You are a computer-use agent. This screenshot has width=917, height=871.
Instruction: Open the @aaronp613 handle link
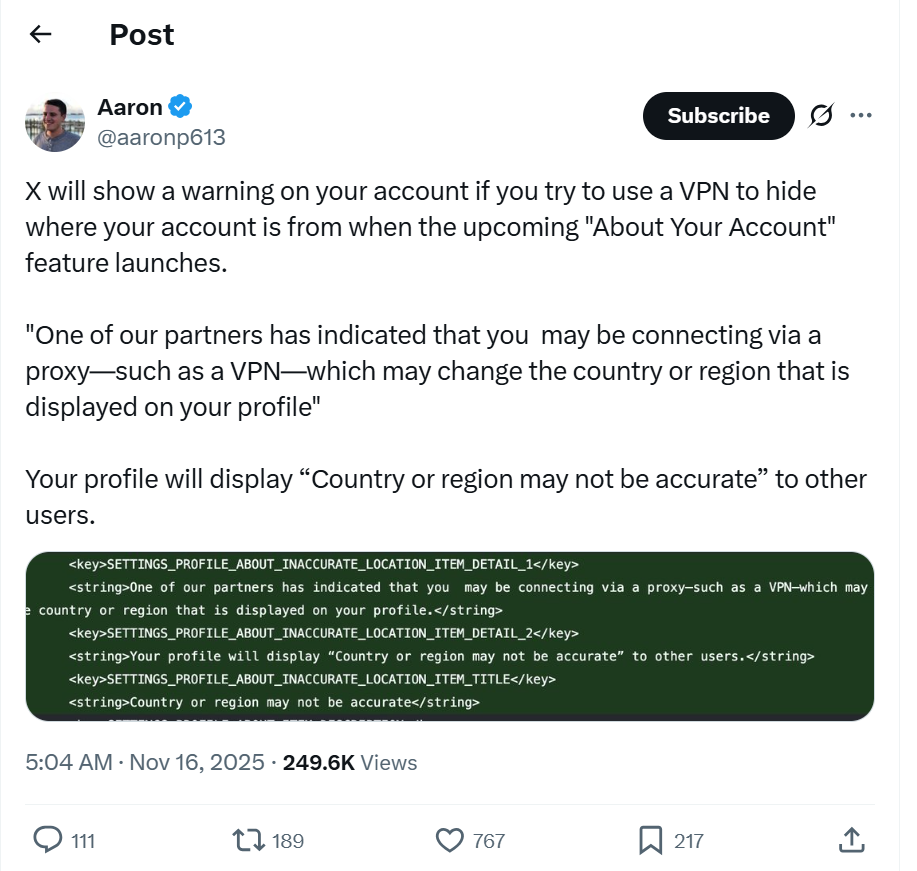click(x=161, y=138)
